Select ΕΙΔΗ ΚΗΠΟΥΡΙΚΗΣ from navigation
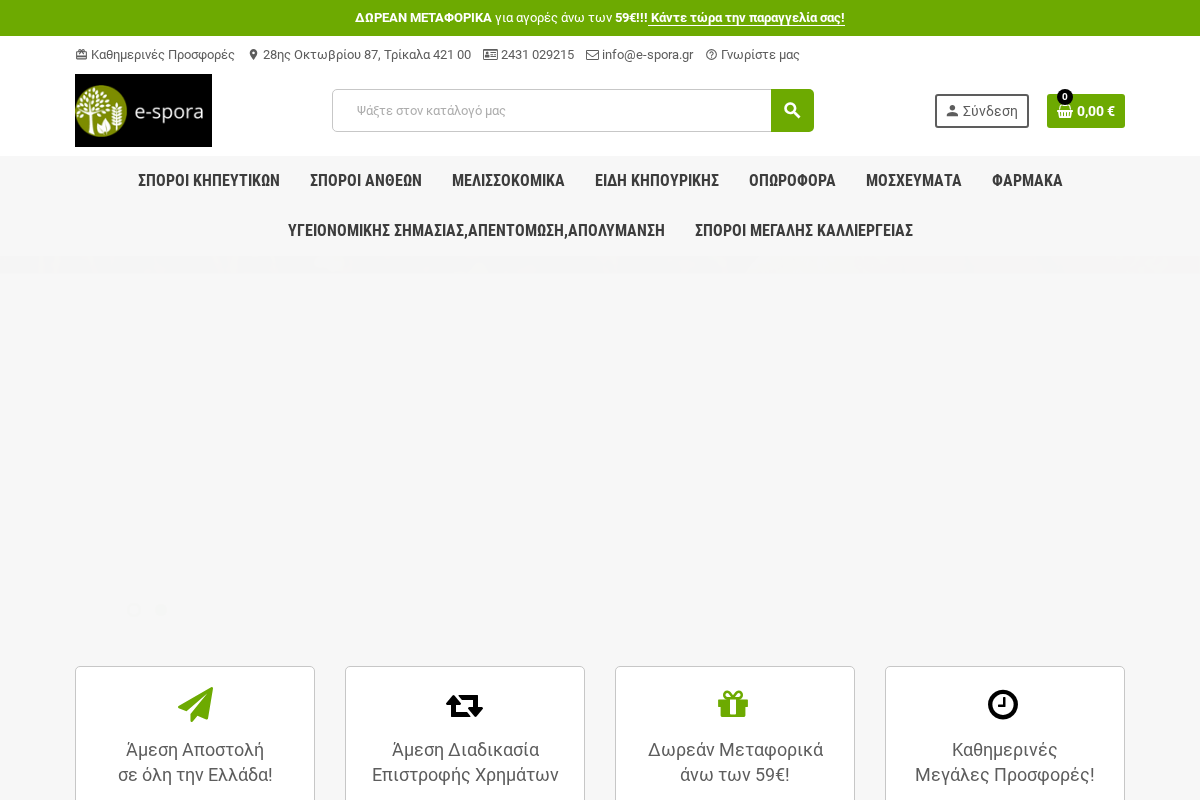Viewport: 1200px width, 800px height. (657, 181)
